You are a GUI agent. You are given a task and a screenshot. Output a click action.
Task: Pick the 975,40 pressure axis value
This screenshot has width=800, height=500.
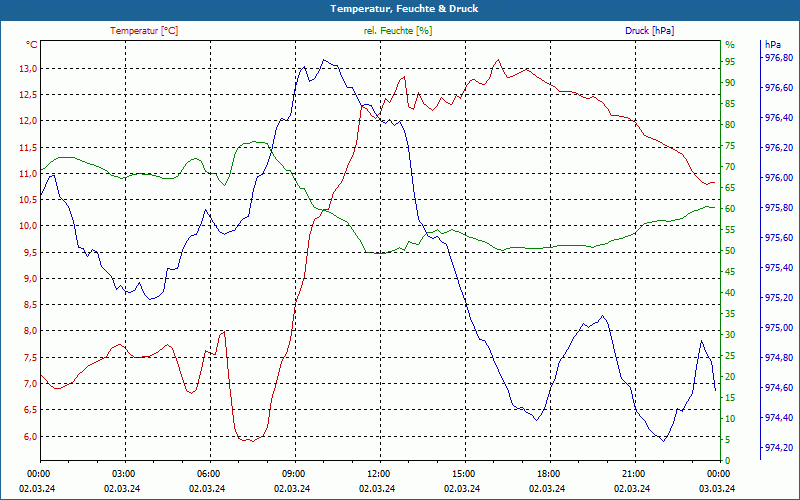[x=779, y=268]
